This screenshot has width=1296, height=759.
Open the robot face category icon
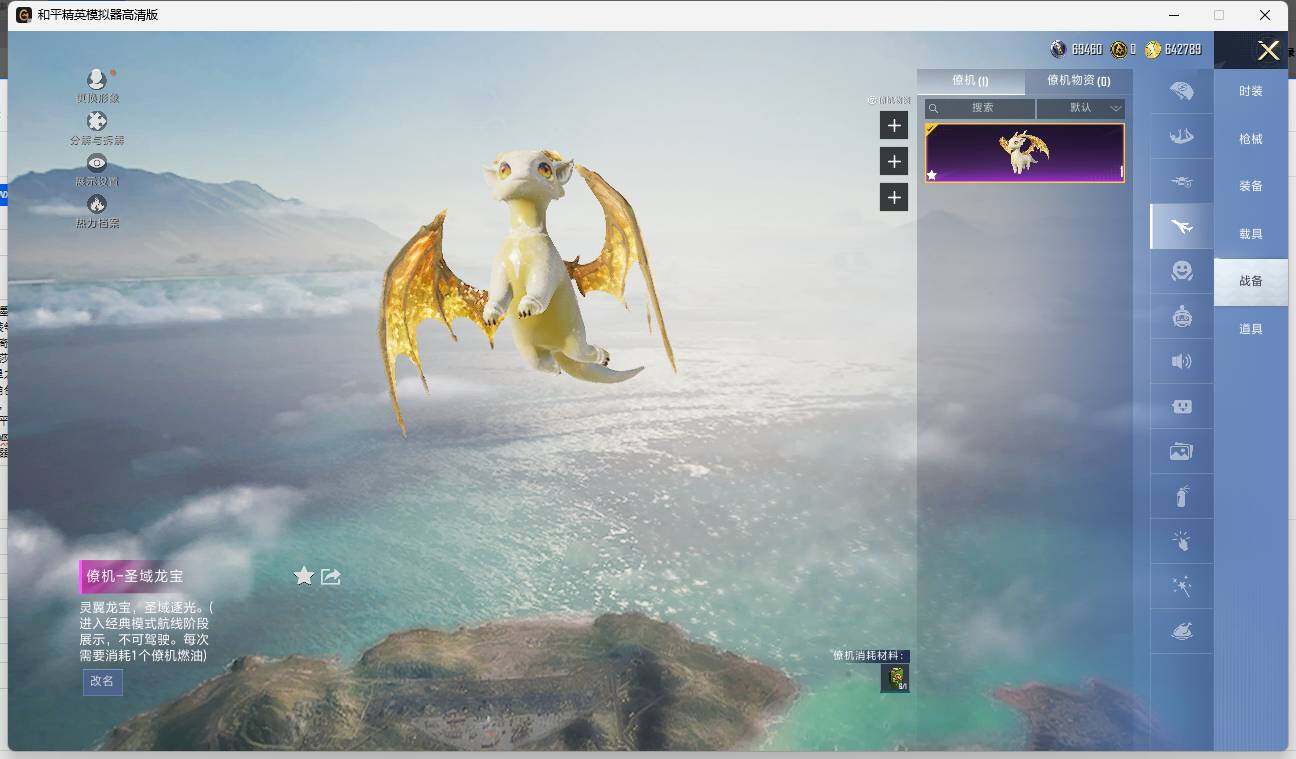pyautogui.click(x=1181, y=407)
